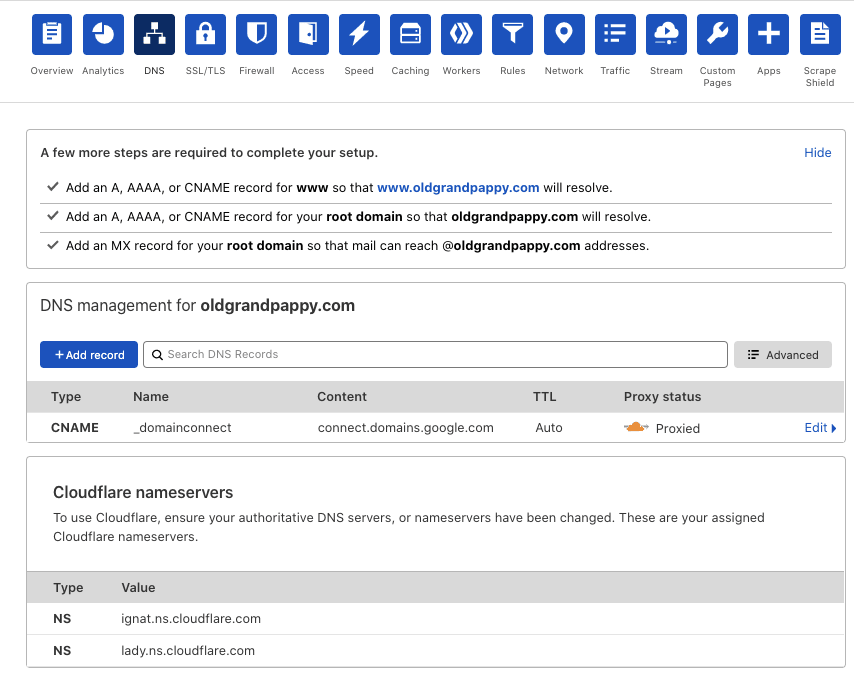Image resolution: width=854 pixels, height=677 pixels.
Task: Click the root domain MX record step
Action: click(357, 246)
